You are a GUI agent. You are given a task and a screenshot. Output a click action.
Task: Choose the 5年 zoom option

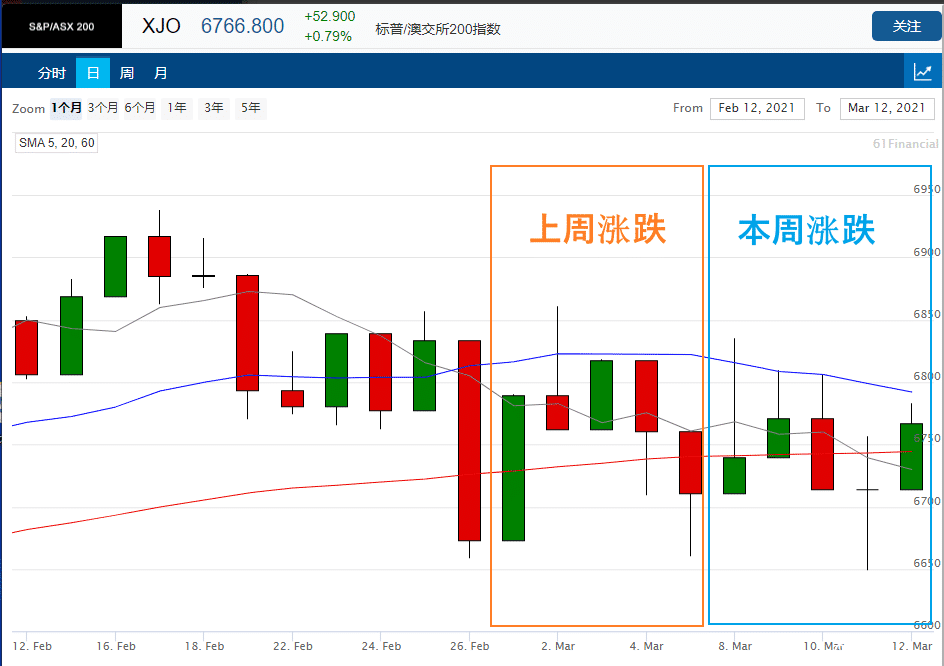(250, 108)
